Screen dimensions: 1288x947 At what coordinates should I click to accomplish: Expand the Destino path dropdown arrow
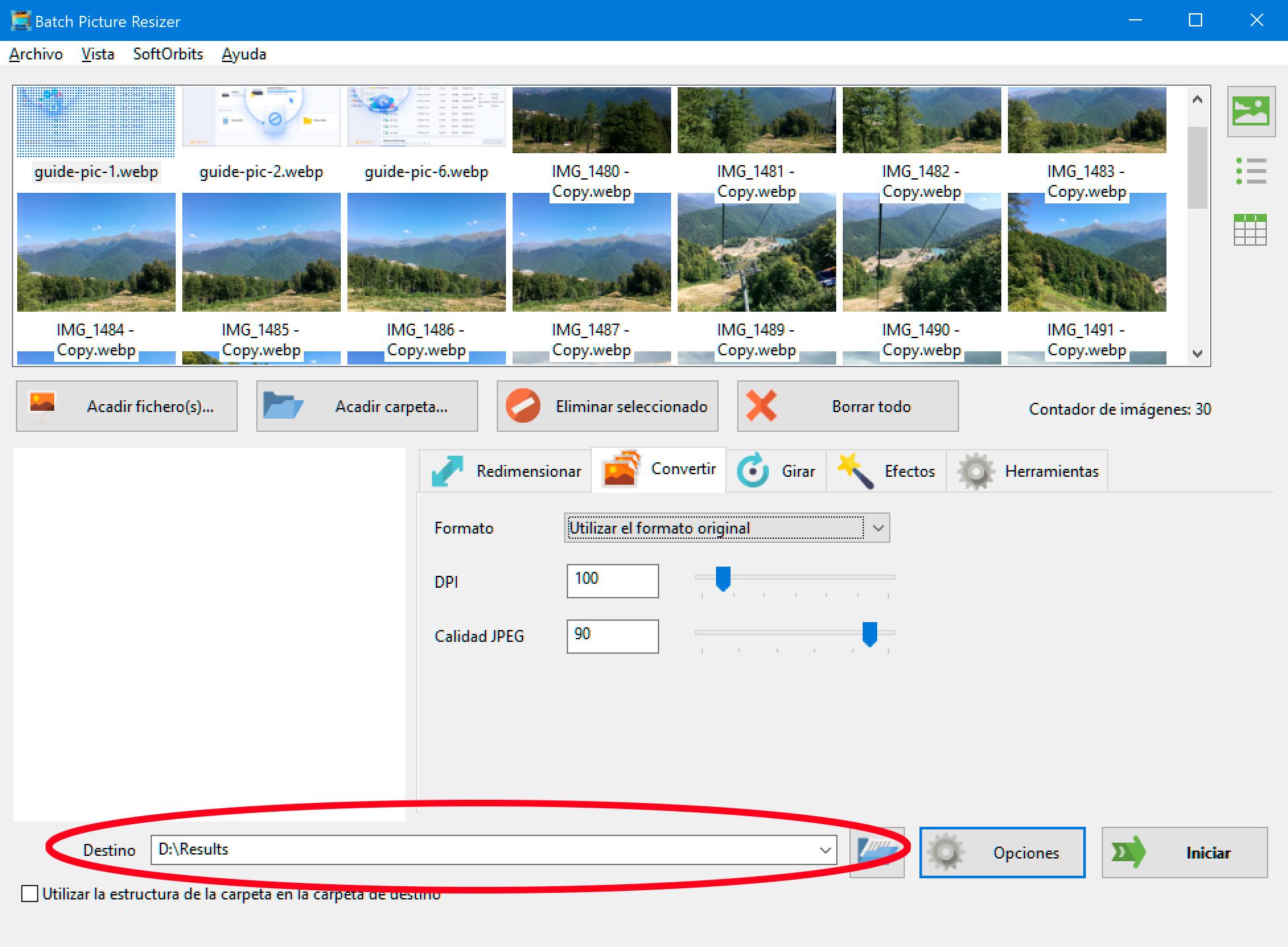[x=825, y=850]
